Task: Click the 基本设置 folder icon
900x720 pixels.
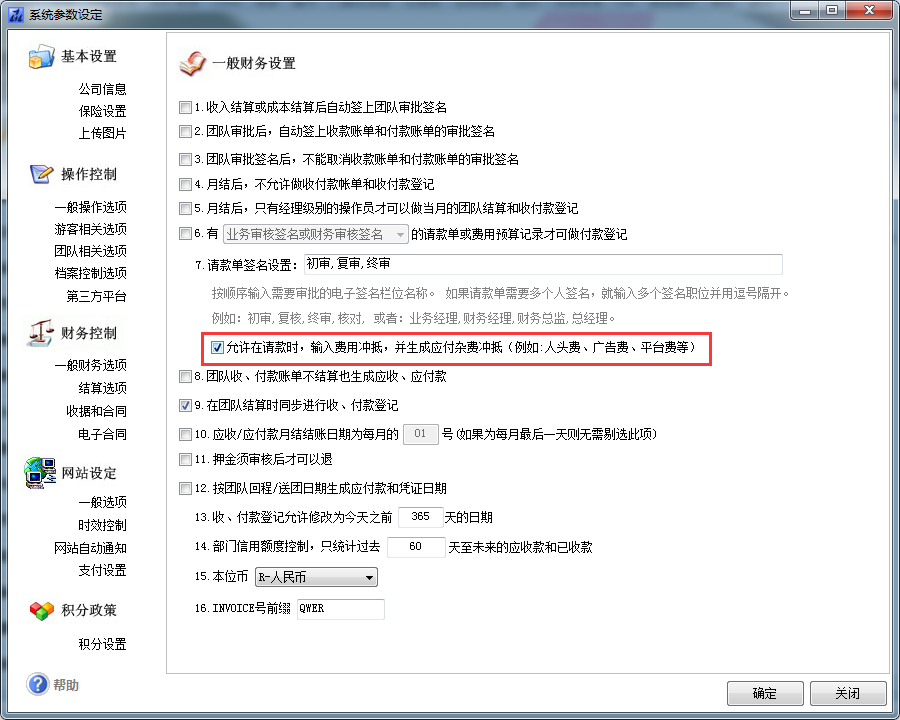Action: coord(41,57)
